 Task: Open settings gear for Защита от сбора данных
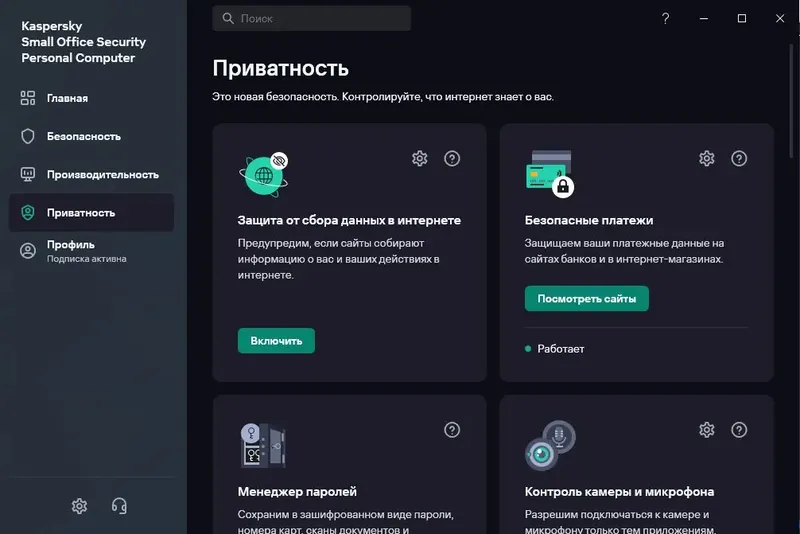coord(419,159)
